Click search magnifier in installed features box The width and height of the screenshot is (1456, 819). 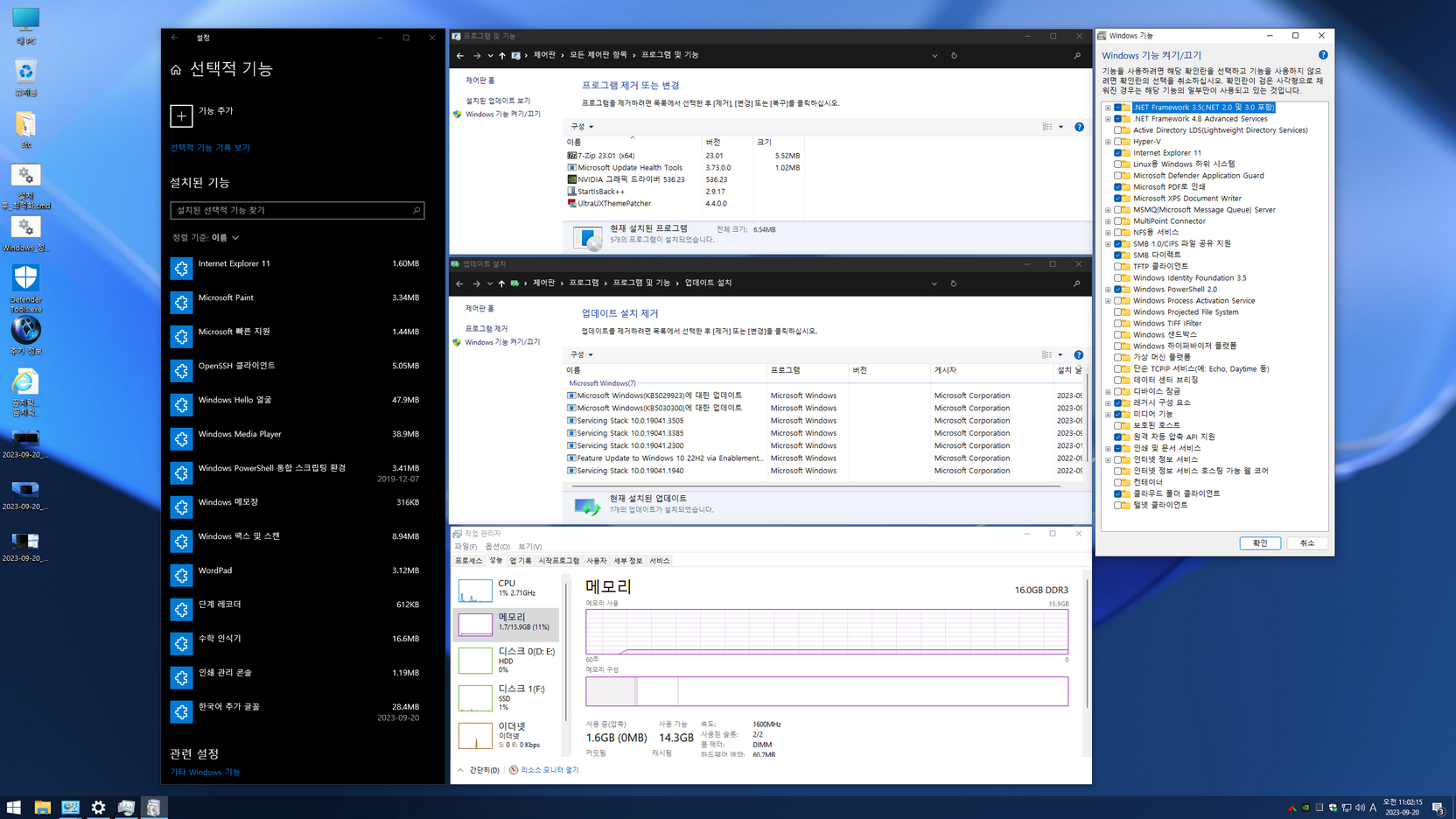pyautogui.click(x=416, y=210)
